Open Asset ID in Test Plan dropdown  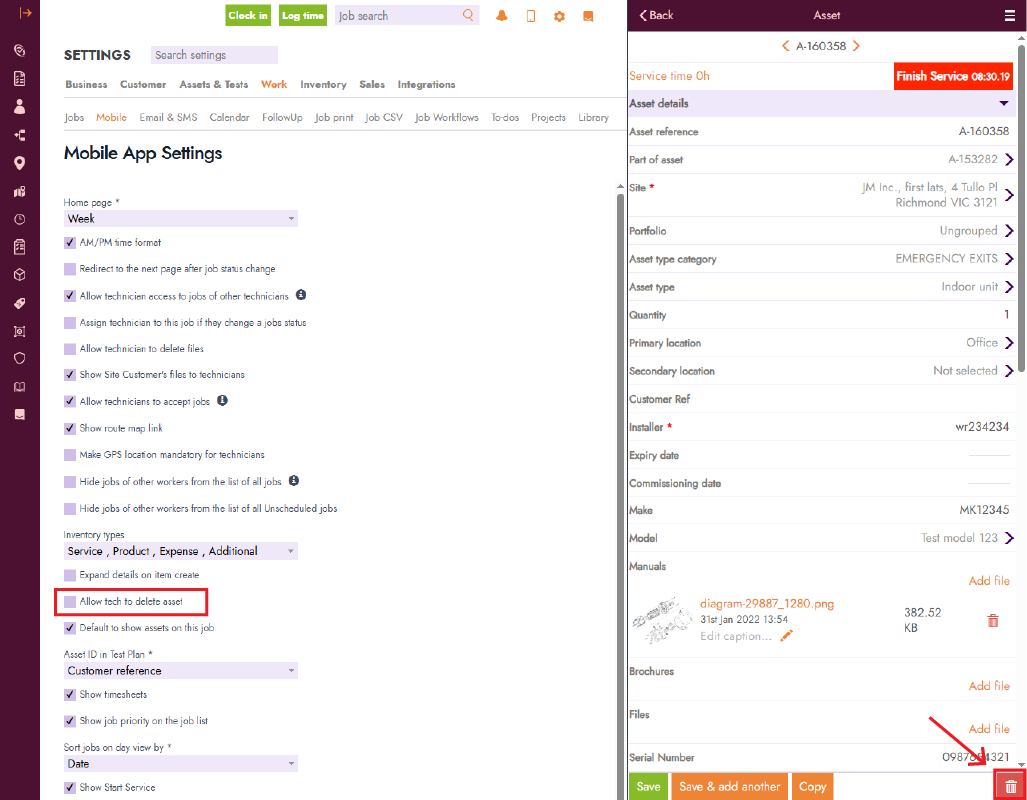point(181,670)
